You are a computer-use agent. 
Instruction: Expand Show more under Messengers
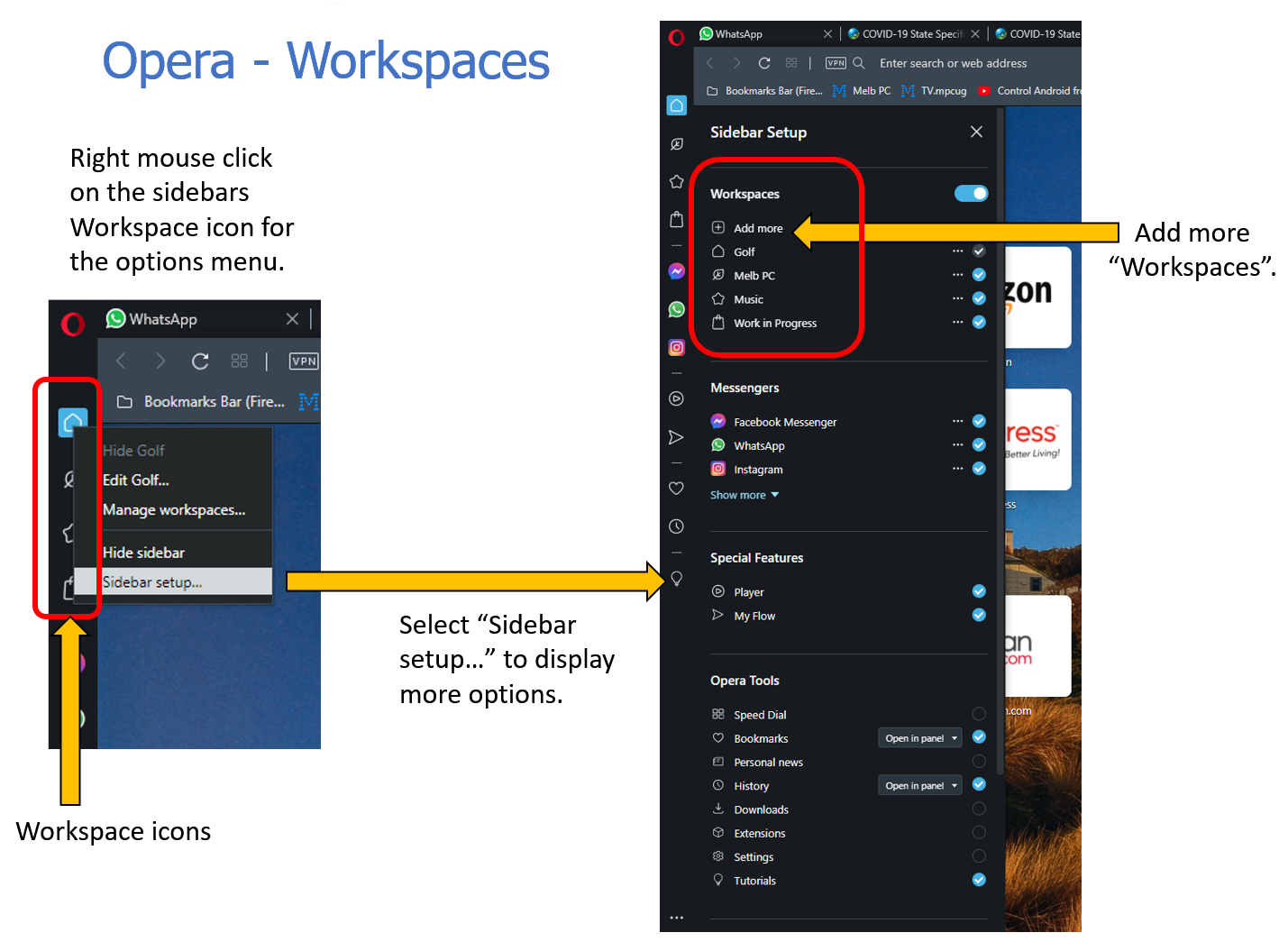coord(744,495)
